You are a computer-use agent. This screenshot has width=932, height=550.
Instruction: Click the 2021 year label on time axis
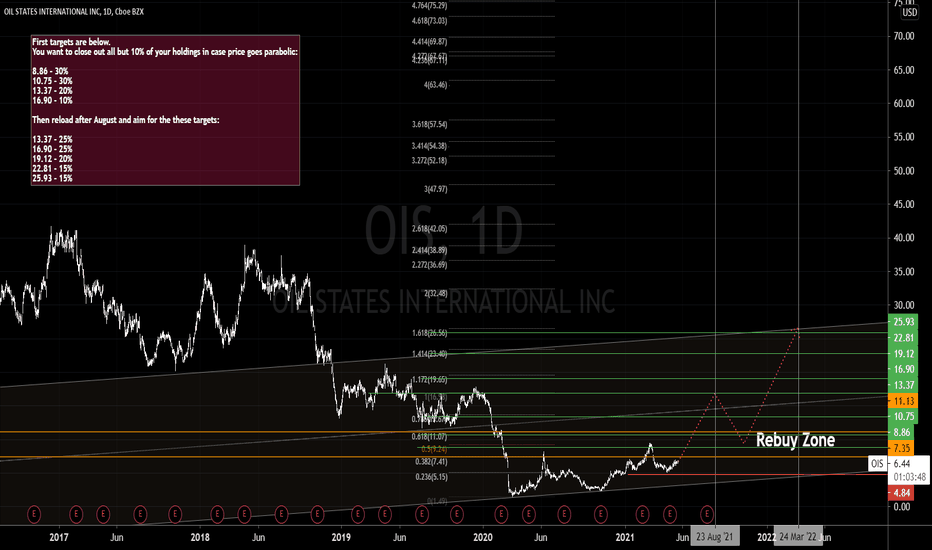point(625,538)
